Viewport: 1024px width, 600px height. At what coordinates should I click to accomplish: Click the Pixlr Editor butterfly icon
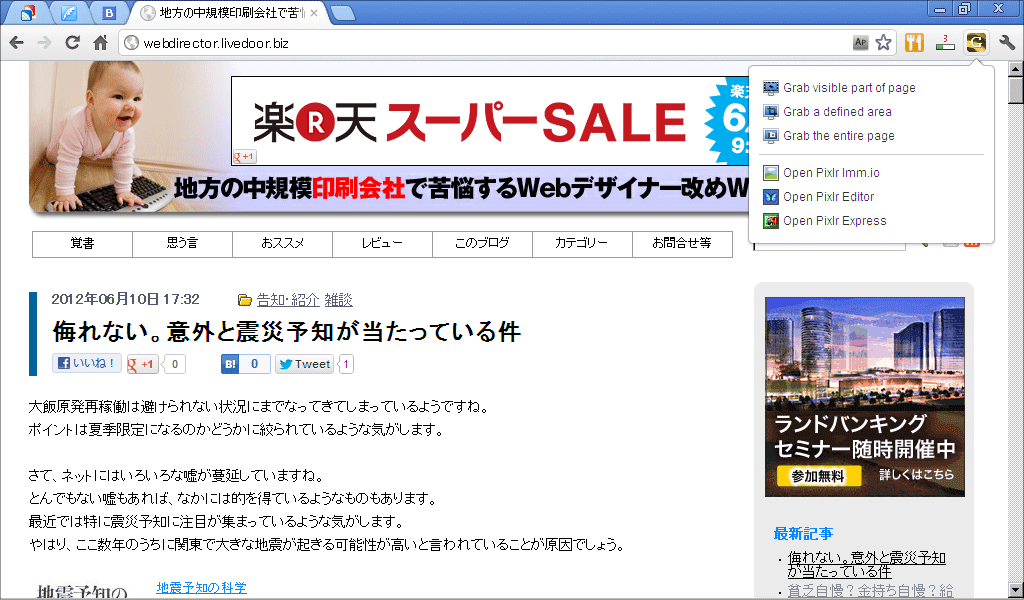[x=771, y=197]
